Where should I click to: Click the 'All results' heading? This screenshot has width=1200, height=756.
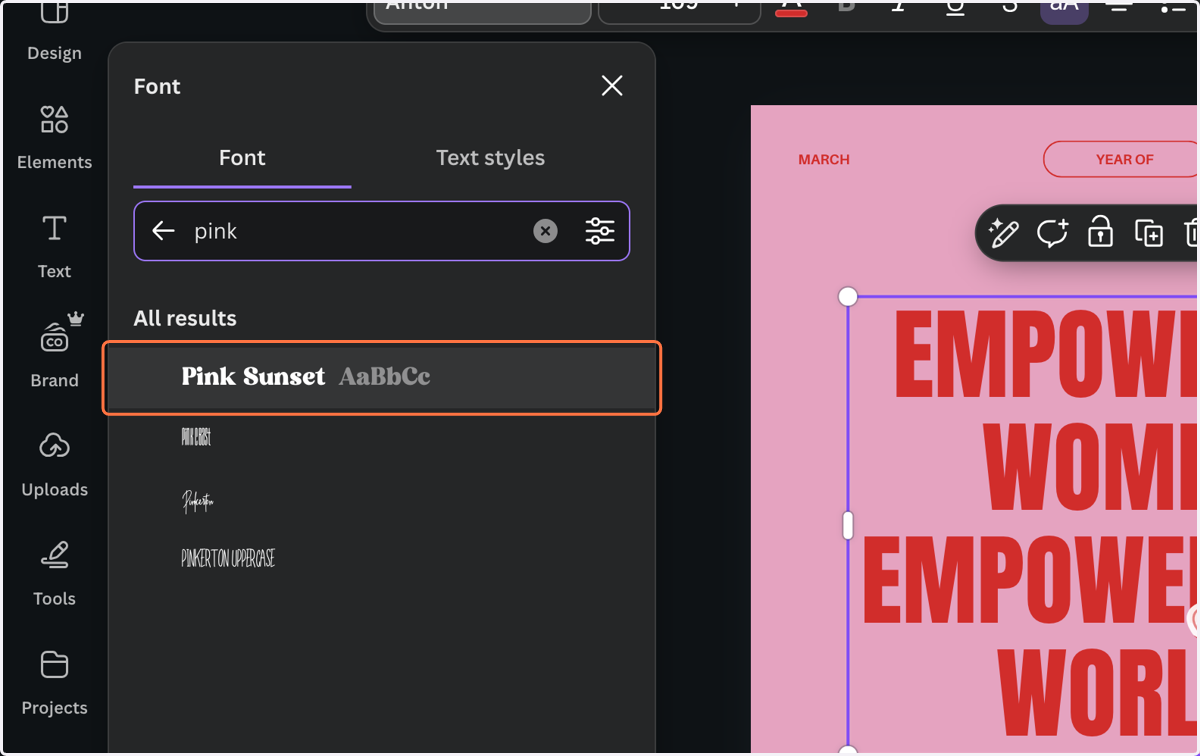[x=185, y=319]
